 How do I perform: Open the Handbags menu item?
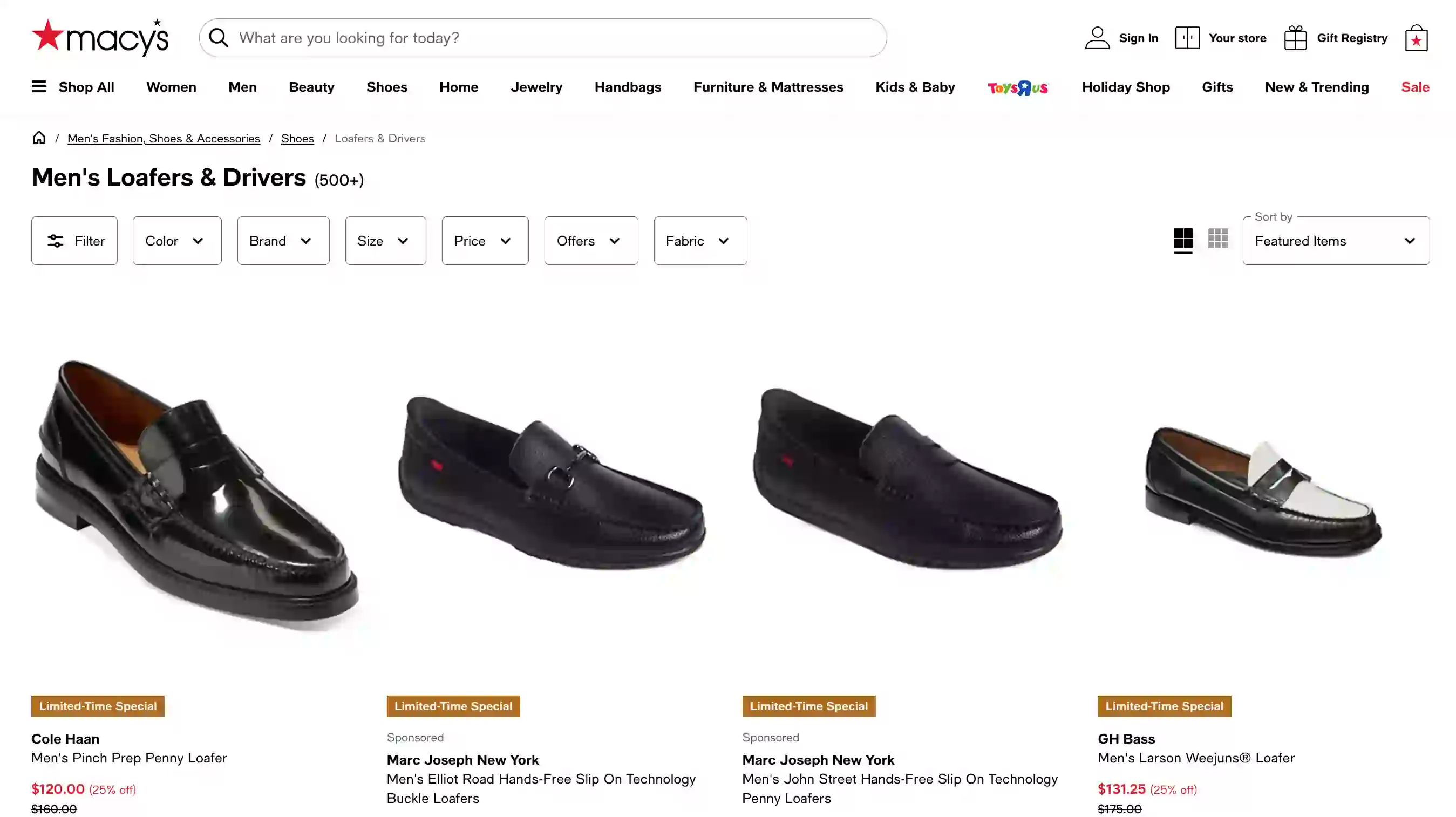point(628,87)
